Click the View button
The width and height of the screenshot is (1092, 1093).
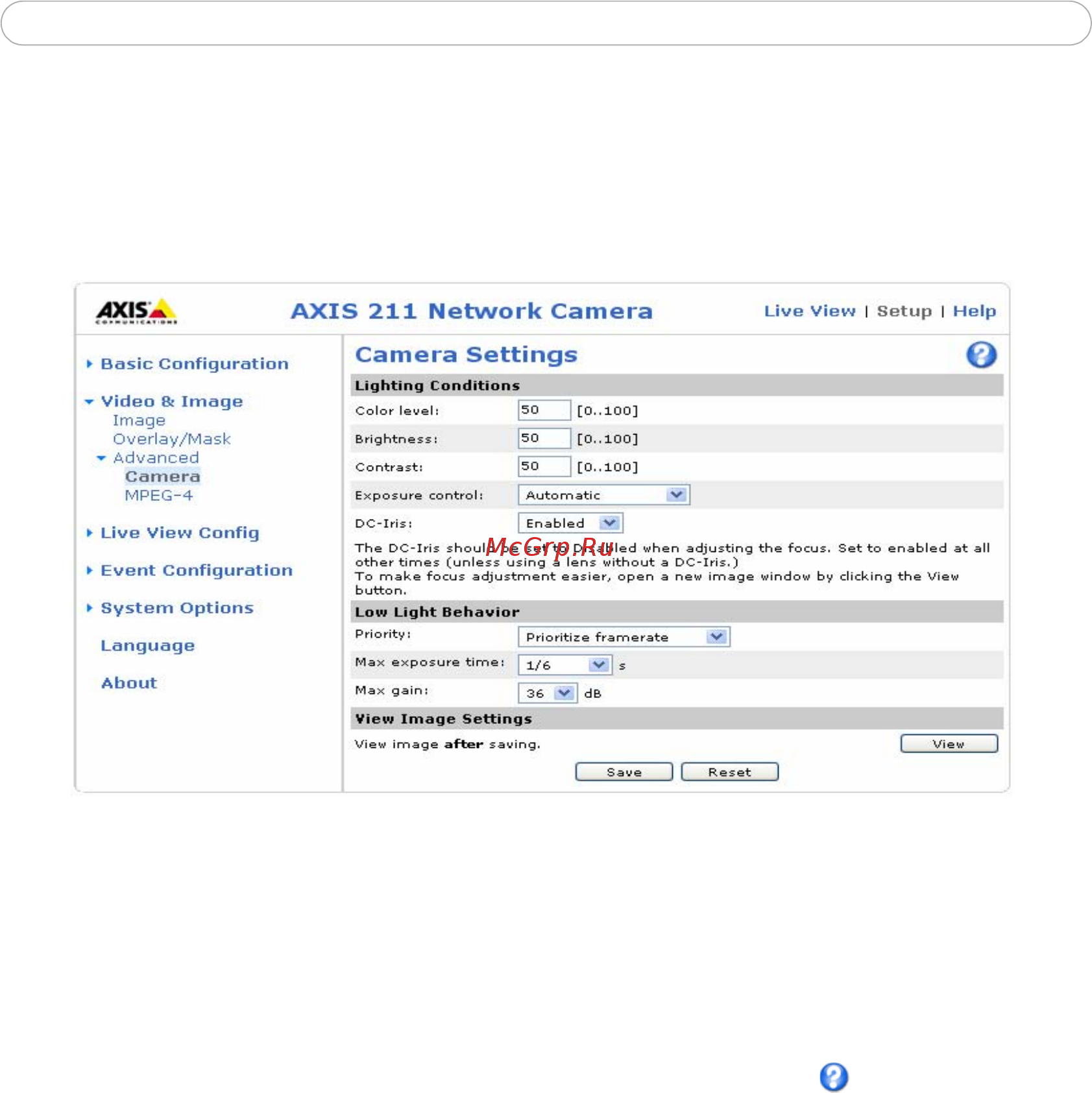pos(949,744)
